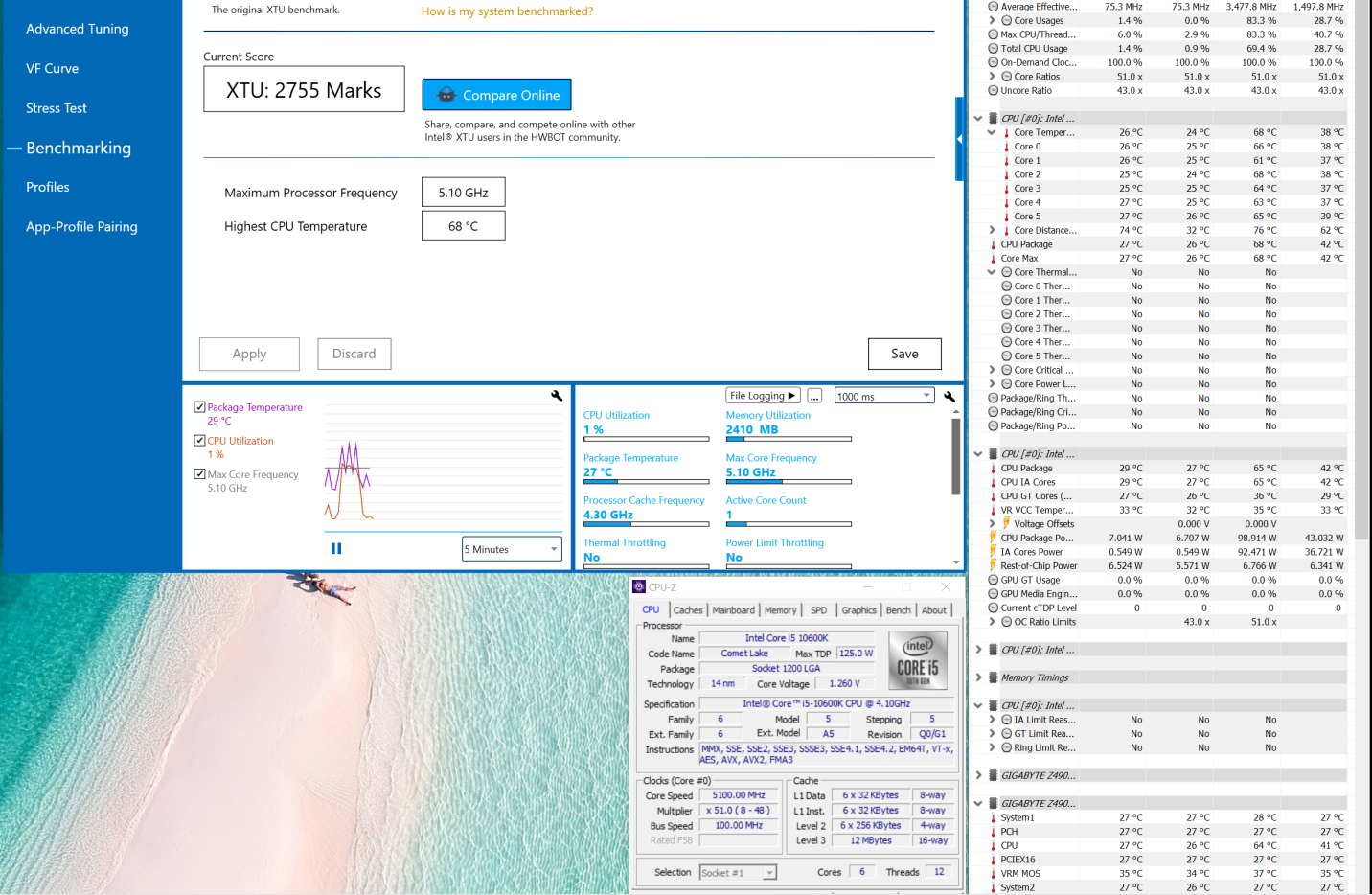Image resolution: width=1372 pixels, height=895 pixels.
Task: Pause the XTU monitoring graph
Action: point(336,549)
